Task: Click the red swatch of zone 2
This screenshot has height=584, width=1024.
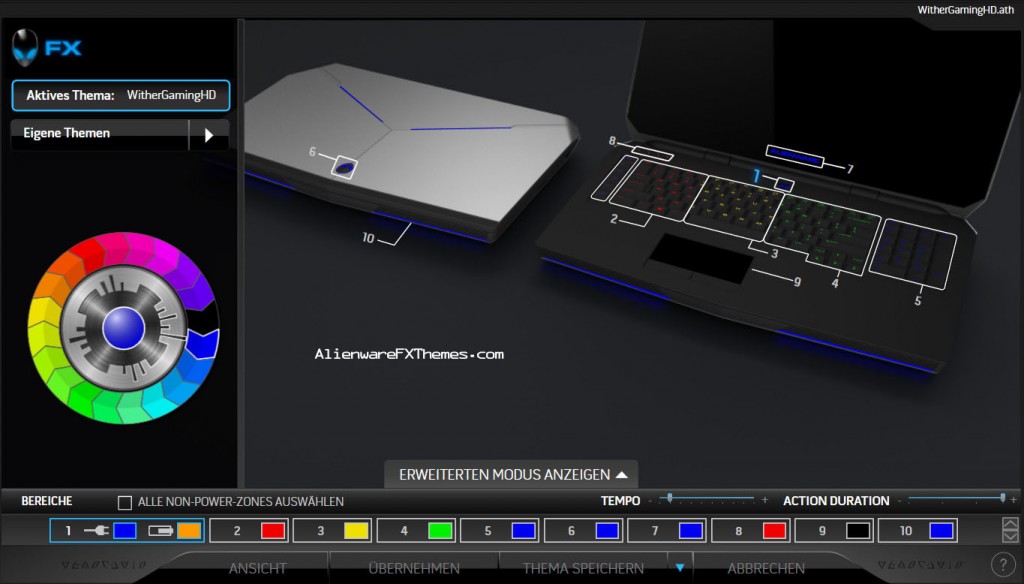Action: tap(273, 530)
